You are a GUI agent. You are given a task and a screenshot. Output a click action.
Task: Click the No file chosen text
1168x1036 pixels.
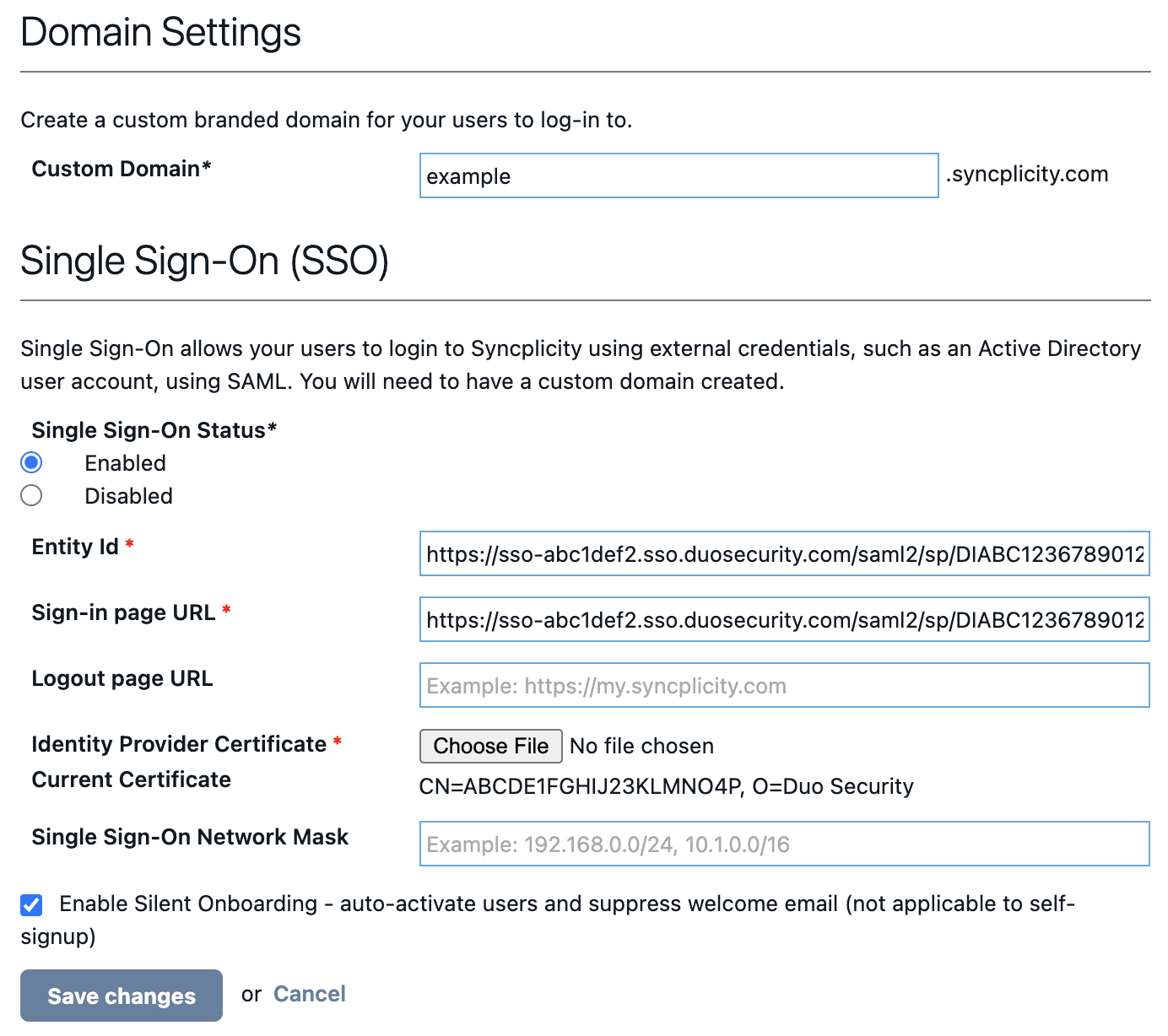(x=641, y=746)
